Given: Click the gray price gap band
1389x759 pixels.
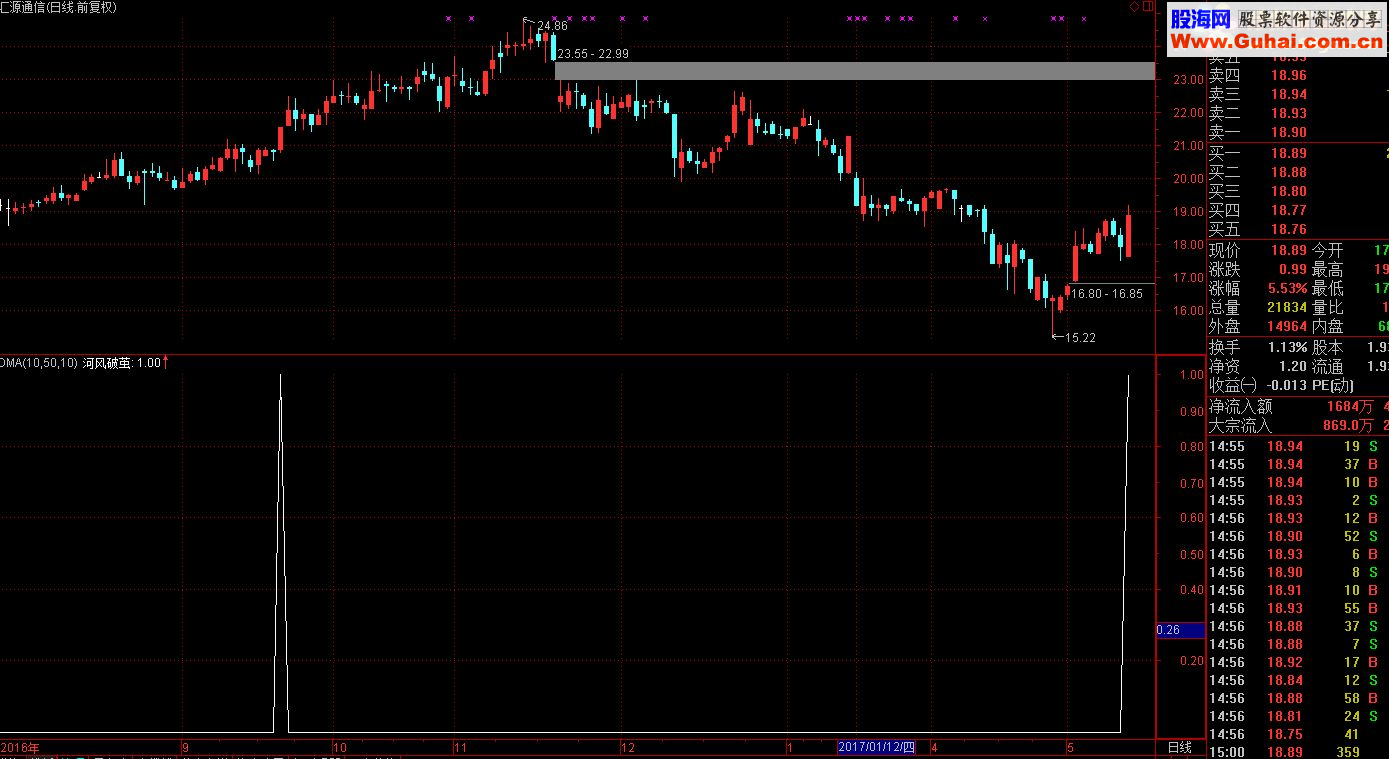Looking at the screenshot, I should tap(855, 71).
